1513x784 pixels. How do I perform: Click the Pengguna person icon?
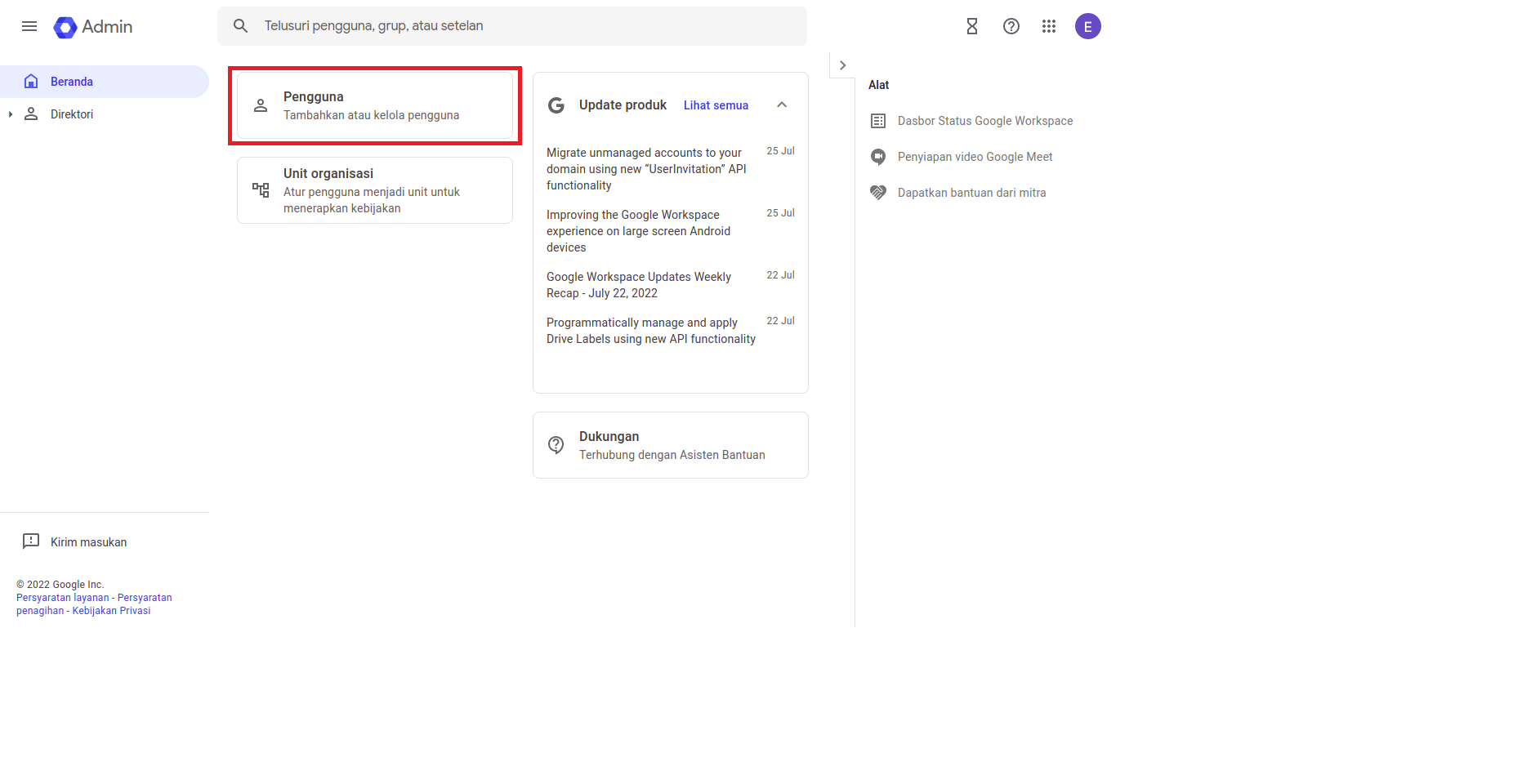(x=261, y=105)
